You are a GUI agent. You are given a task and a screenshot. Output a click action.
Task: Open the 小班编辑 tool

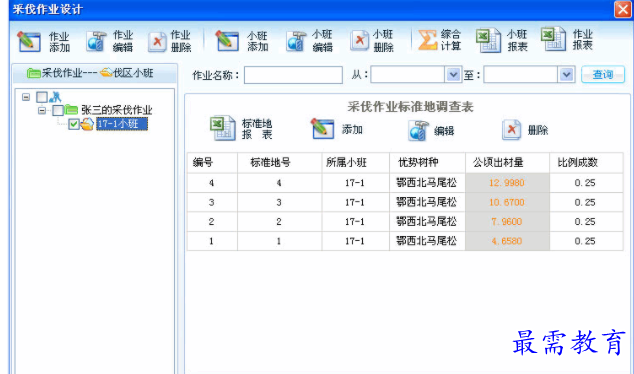coord(296,41)
